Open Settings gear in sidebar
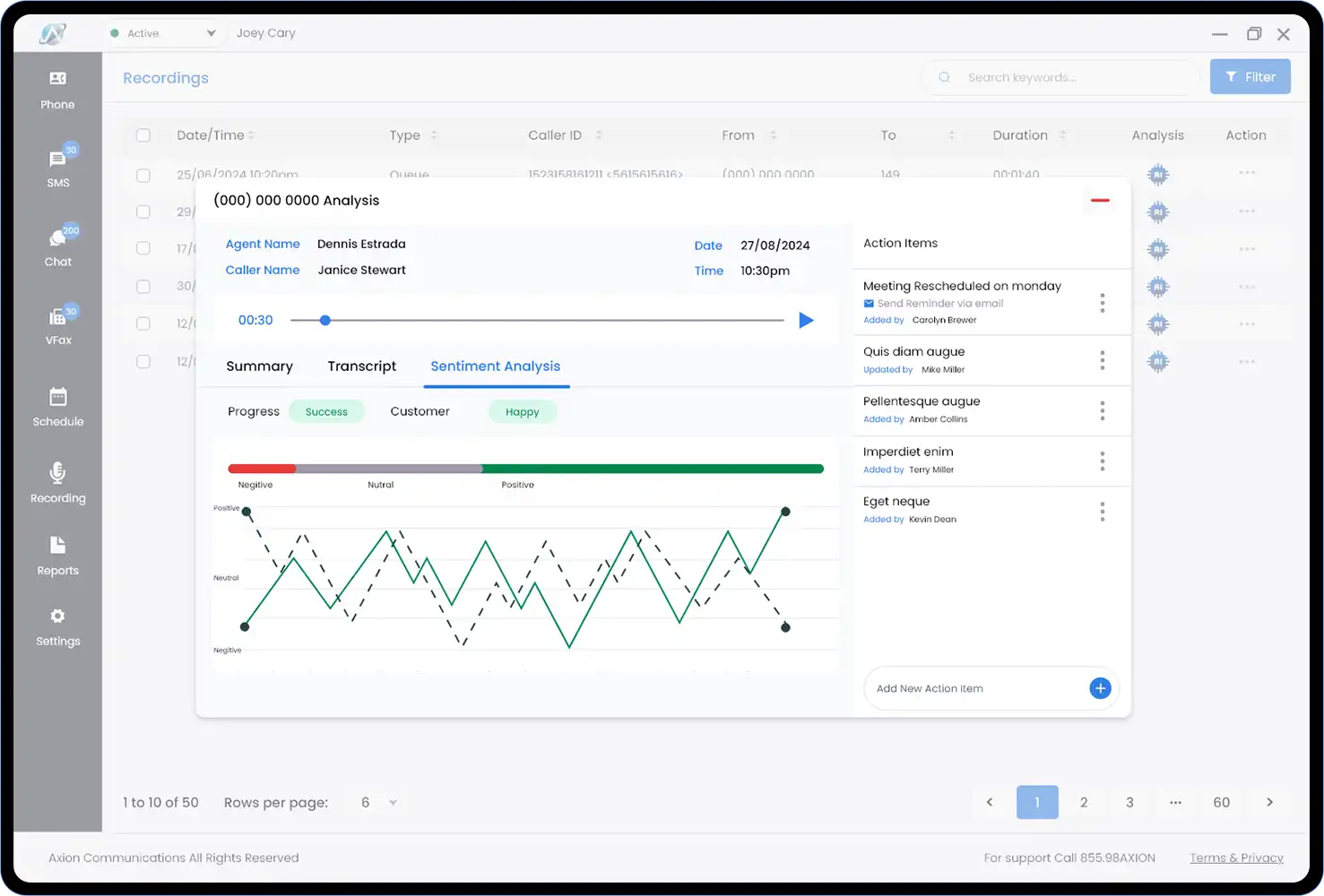1324x896 pixels. click(x=57, y=627)
